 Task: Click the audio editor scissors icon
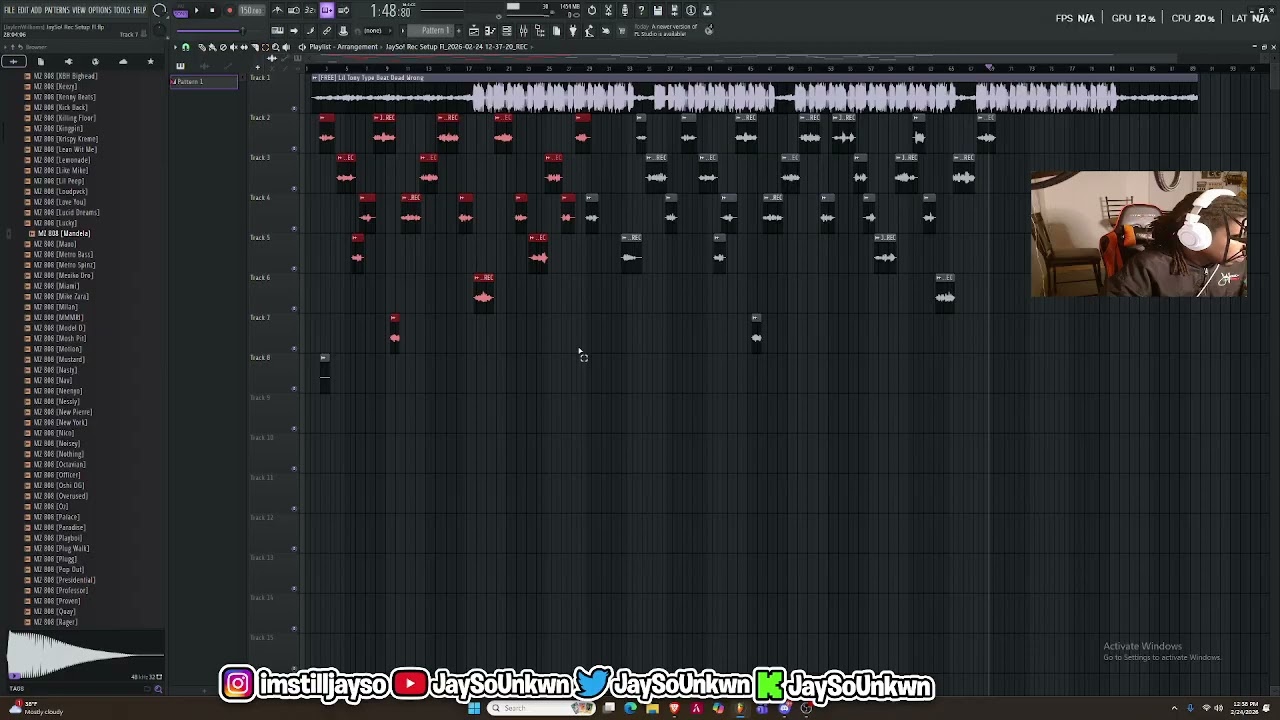point(608,10)
